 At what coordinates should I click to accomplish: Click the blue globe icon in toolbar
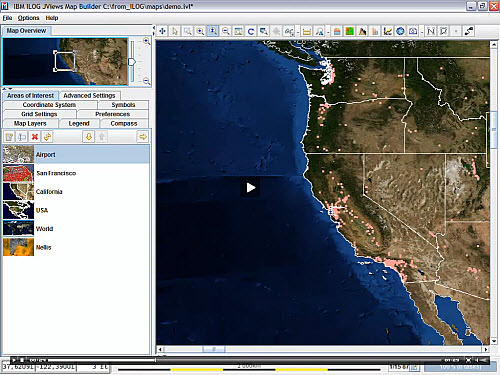pos(400,31)
